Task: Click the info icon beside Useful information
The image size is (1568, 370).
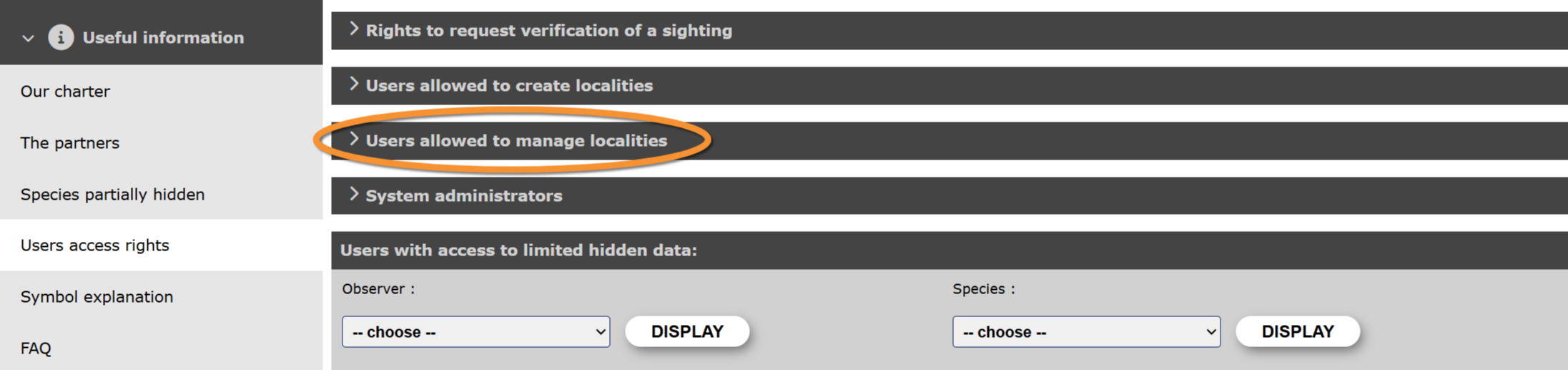Action: coord(61,37)
